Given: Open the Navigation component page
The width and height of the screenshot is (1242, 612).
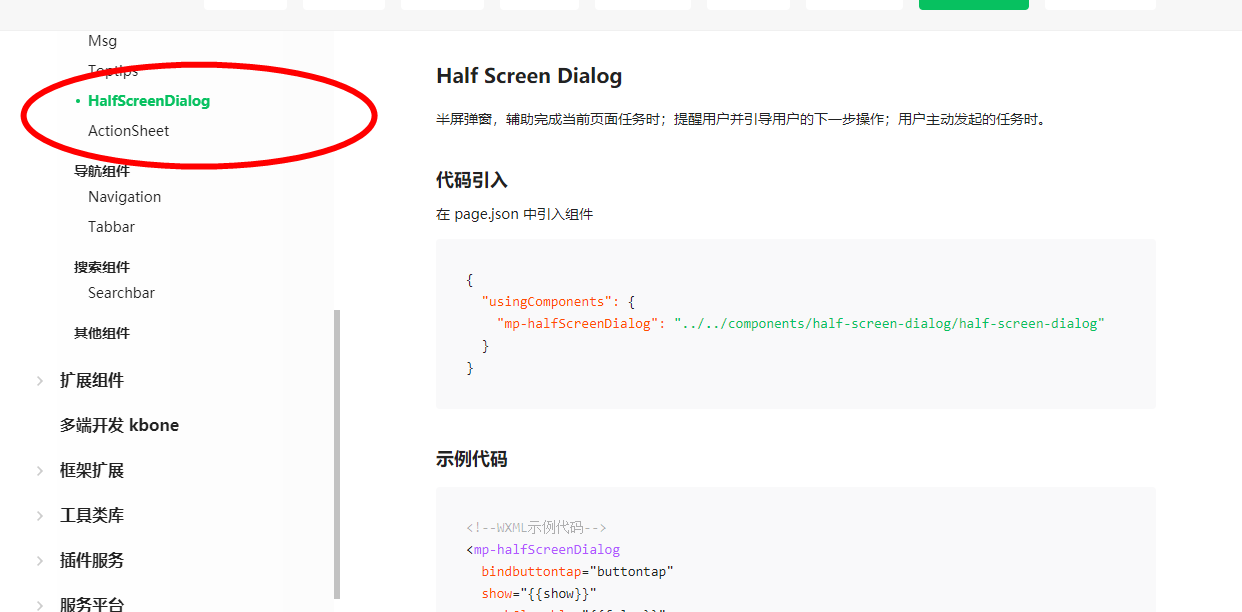Looking at the screenshot, I should pos(124,197).
